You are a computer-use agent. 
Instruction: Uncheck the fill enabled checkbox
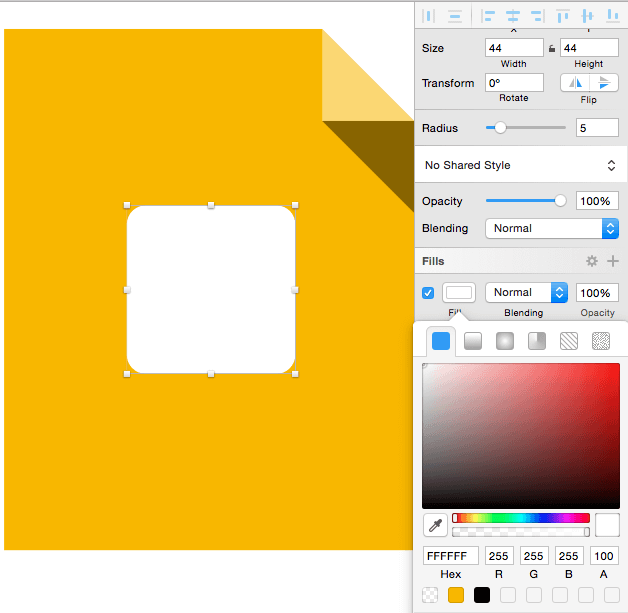[x=428, y=293]
